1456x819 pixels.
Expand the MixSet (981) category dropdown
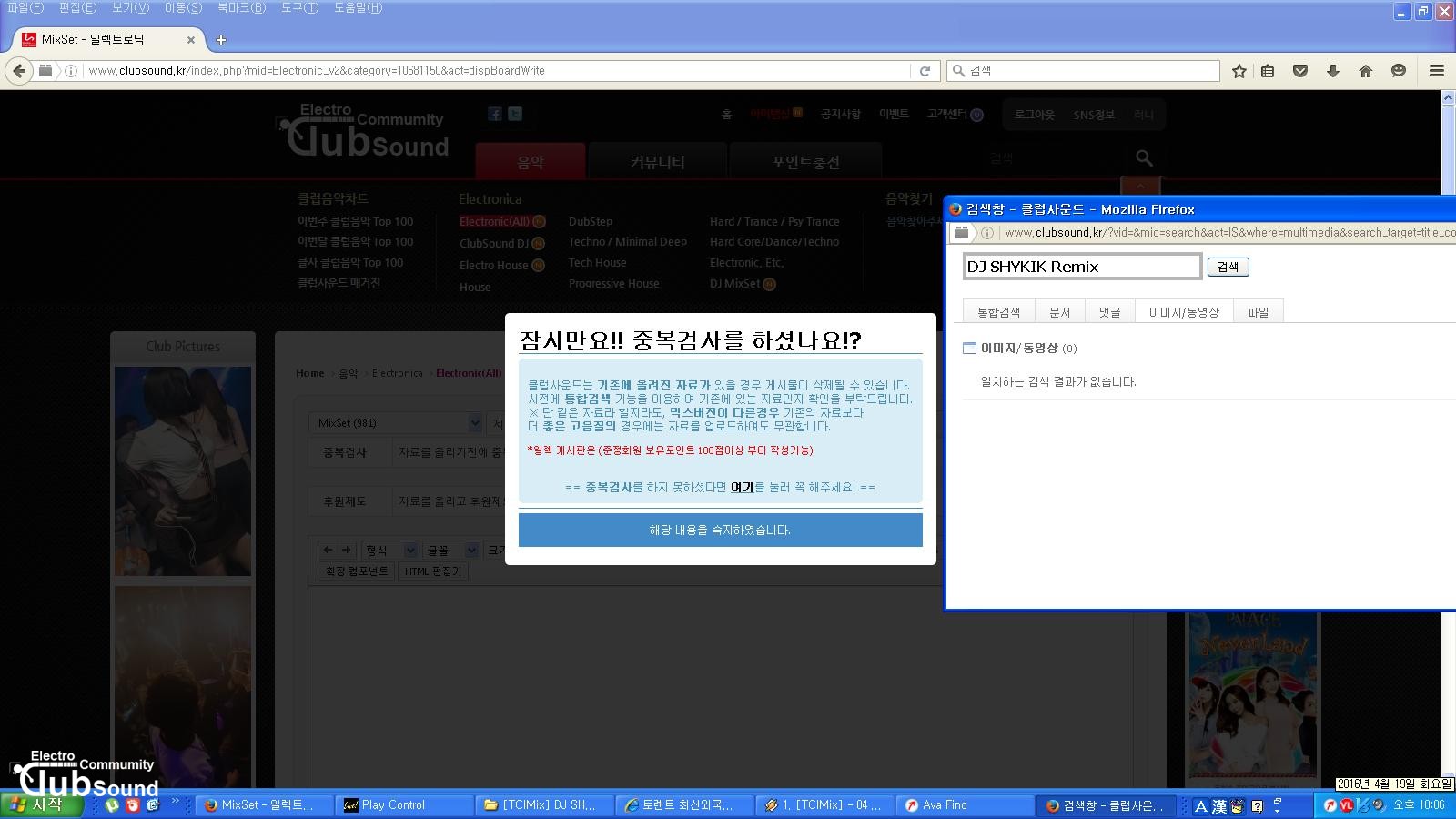396,423
